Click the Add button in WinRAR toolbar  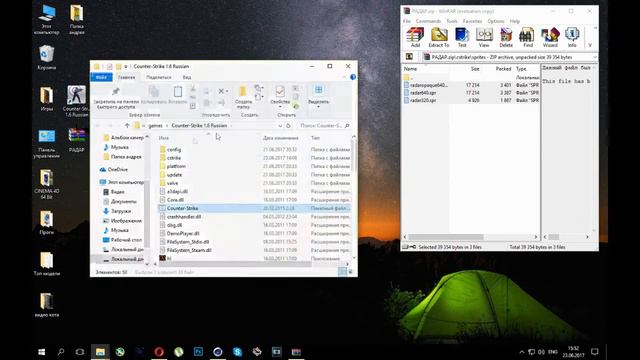tap(415, 37)
